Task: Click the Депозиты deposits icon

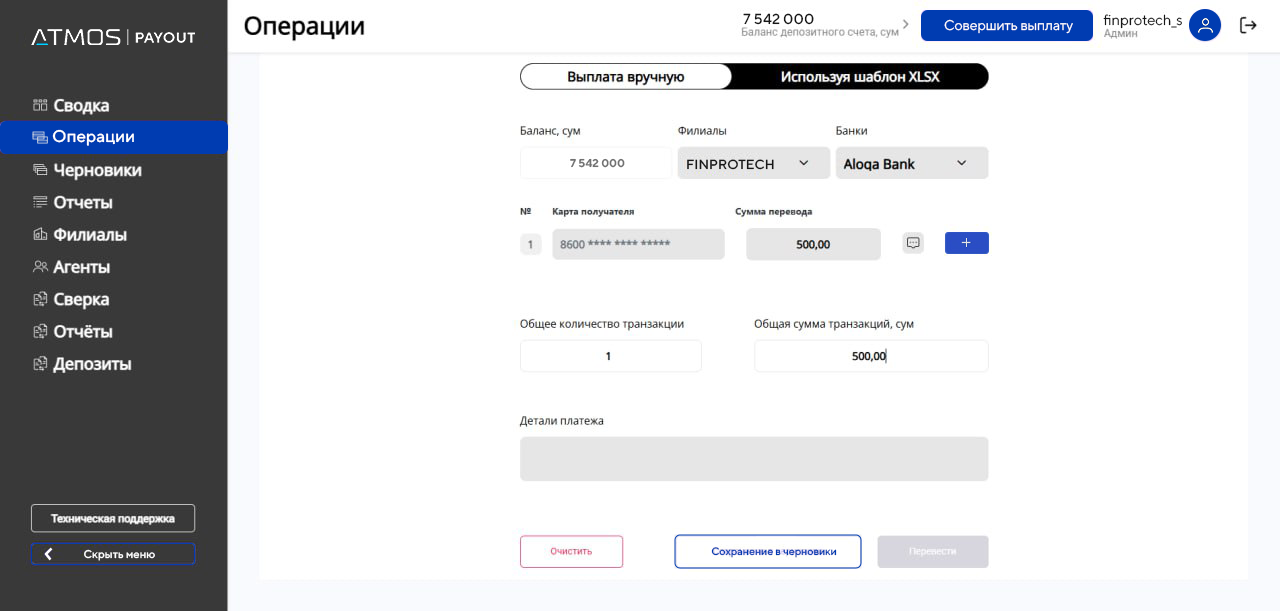Action: pyautogui.click(x=40, y=363)
